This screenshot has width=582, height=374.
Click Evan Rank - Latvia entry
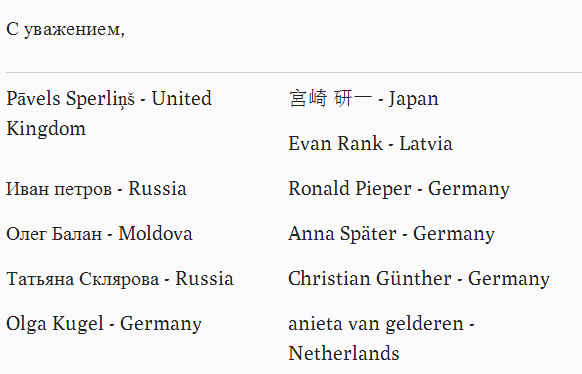(370, 144)
